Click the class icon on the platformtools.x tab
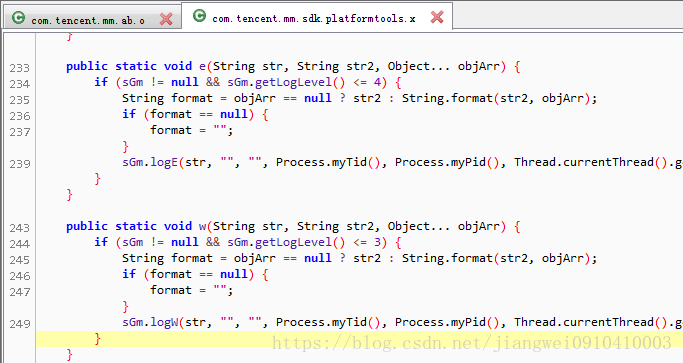Viewport: 683px width, 363px height. (x=199, y=16)
